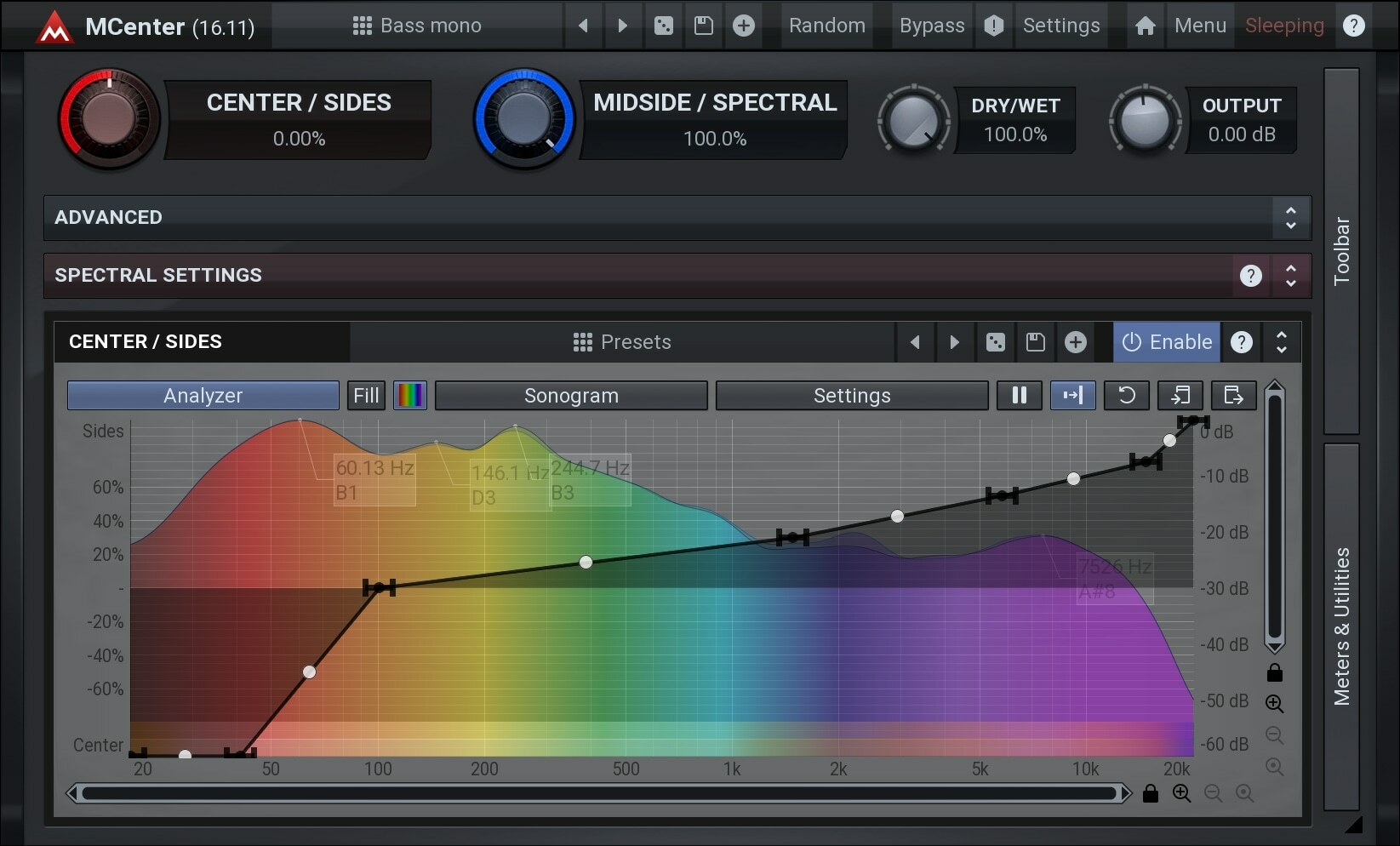Reset the curve using the circular undo arrow icon

click(x=1127, y=395)
